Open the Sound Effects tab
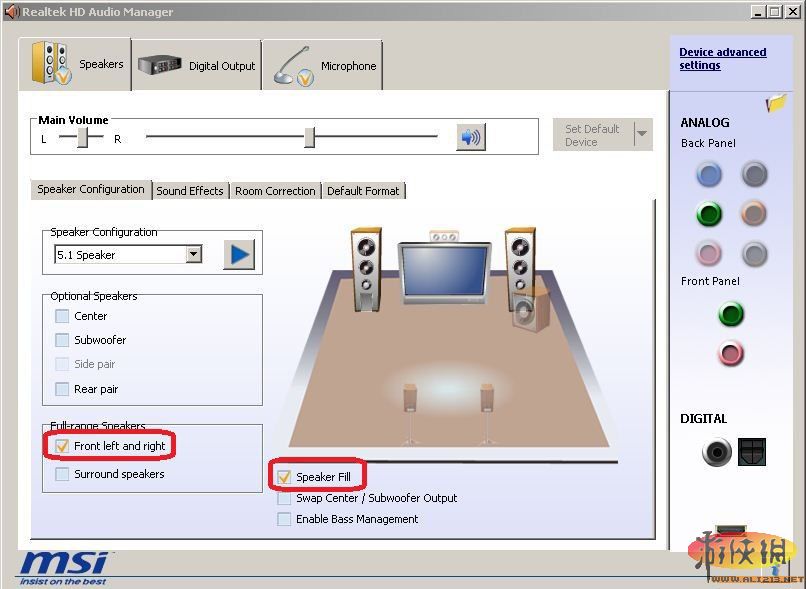806x589 pixels. click(190, 191)
